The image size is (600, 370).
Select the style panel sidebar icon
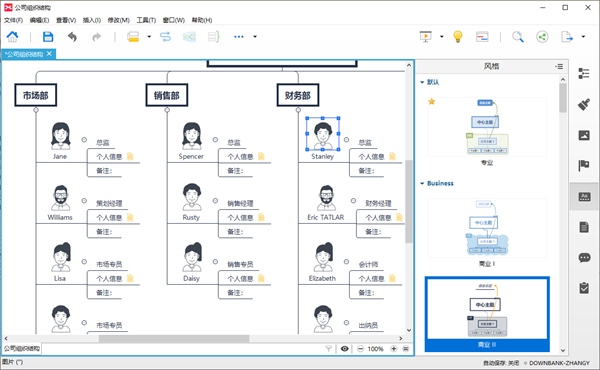584,197
